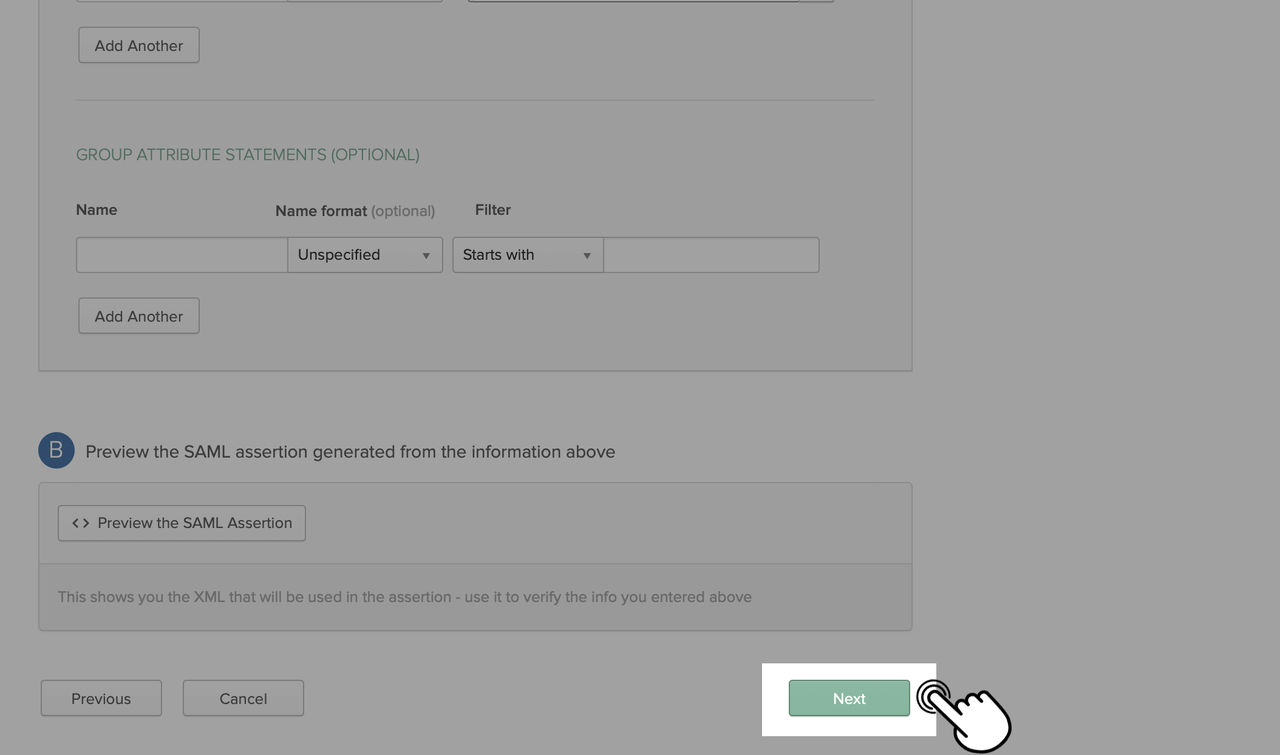
Task: Click the dropdown arrow on Starts with selector
Action: click(x=587, y=255)
